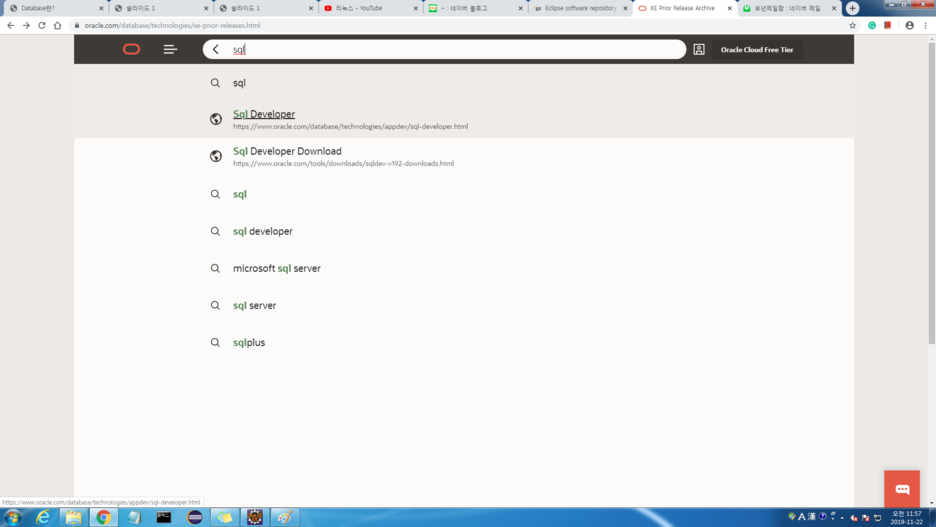Click the red extension icon

[888, 26]
